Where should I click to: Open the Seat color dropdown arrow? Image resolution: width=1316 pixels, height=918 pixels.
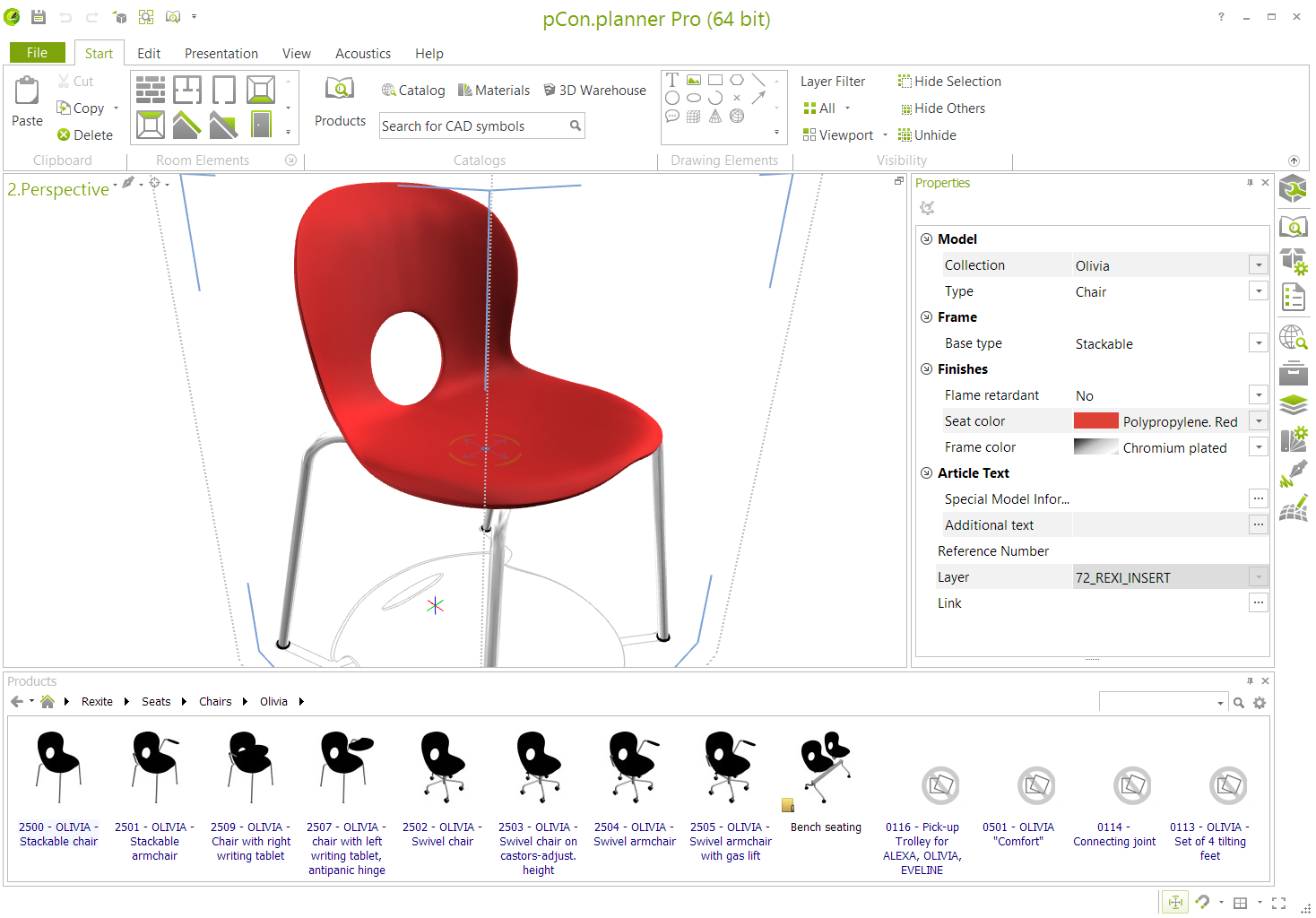click(x=1259, y=421)
